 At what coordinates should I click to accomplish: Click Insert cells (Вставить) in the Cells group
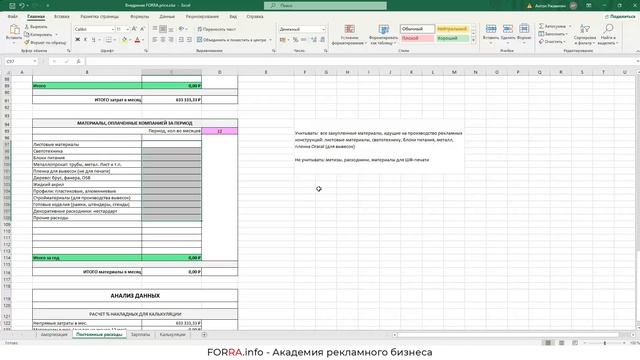tap(491, 32)
